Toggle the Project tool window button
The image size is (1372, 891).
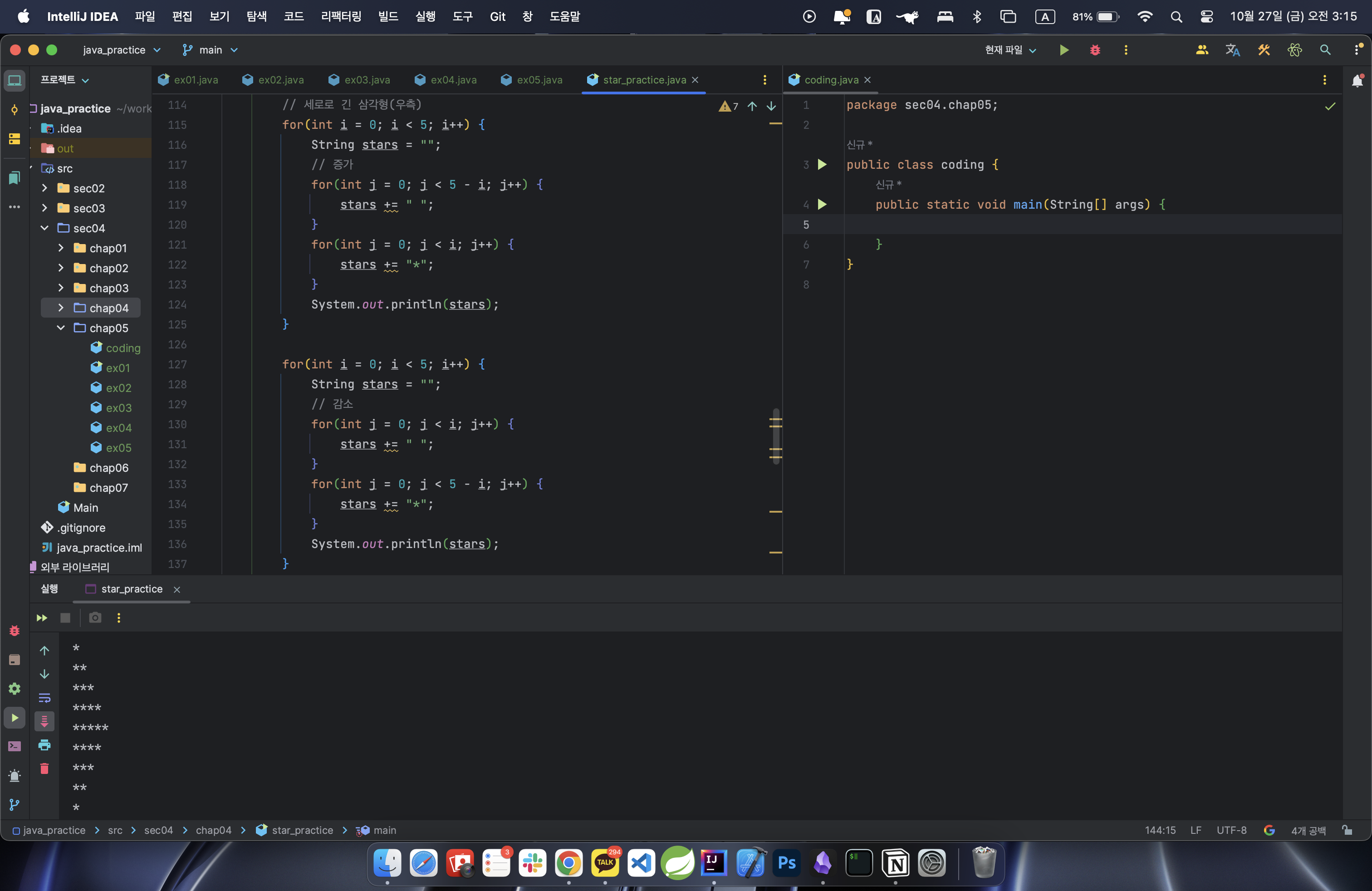(x=15, y=80)
